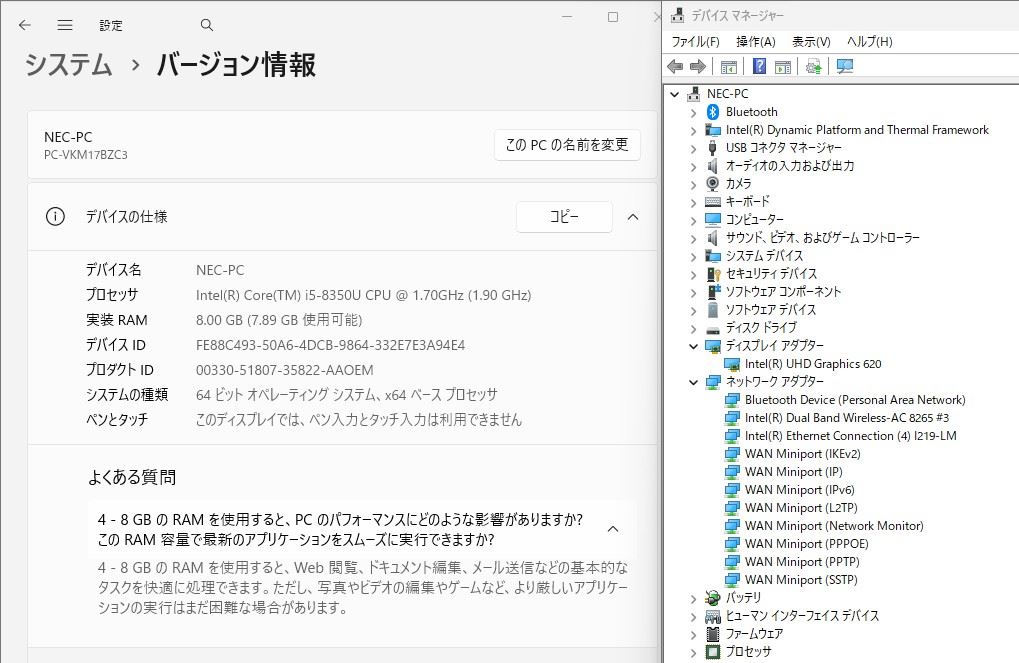
Task: Open the Settings hamburger navigation menu
Action: click(x=65, y=25)
